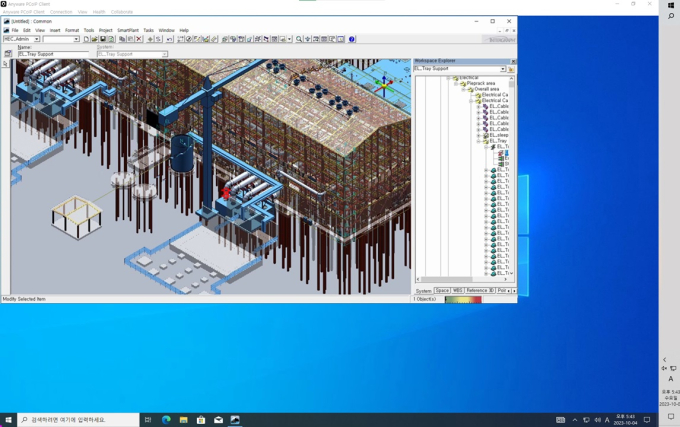The image size is (680, 427).
Task: Open the SmartPlant menu
Action: pyautogui.click(x=128, y=30)
